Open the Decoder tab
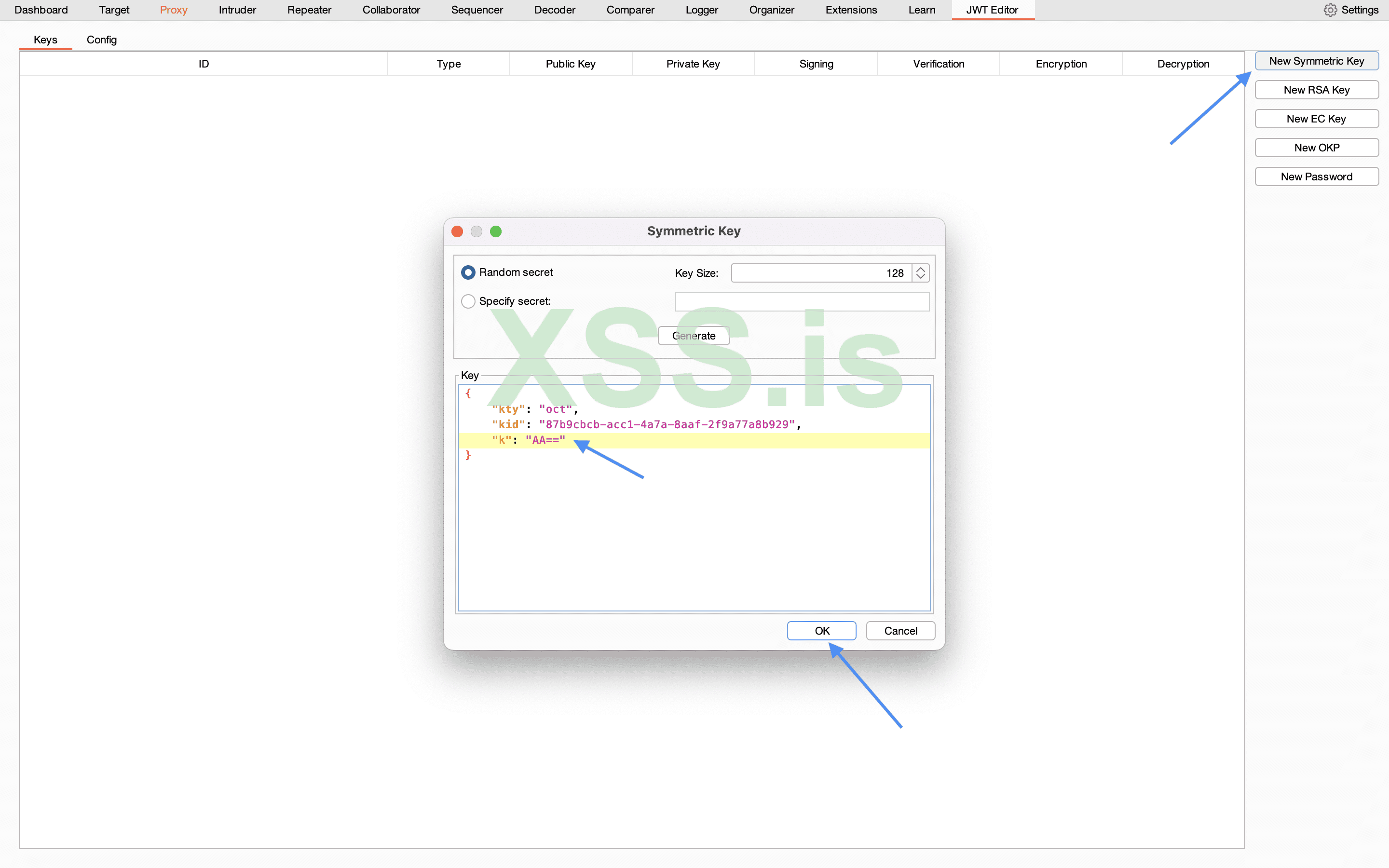Image resolution: width=1389 pixels, height=868 pixels. (x=555, y=10)
